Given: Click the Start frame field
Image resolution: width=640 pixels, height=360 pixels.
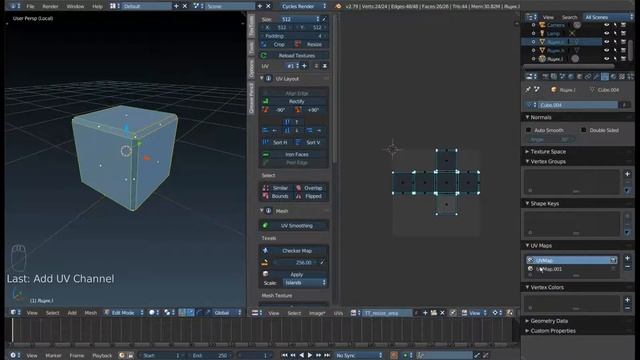Looking at the screenshot, I should coord(162,355).
